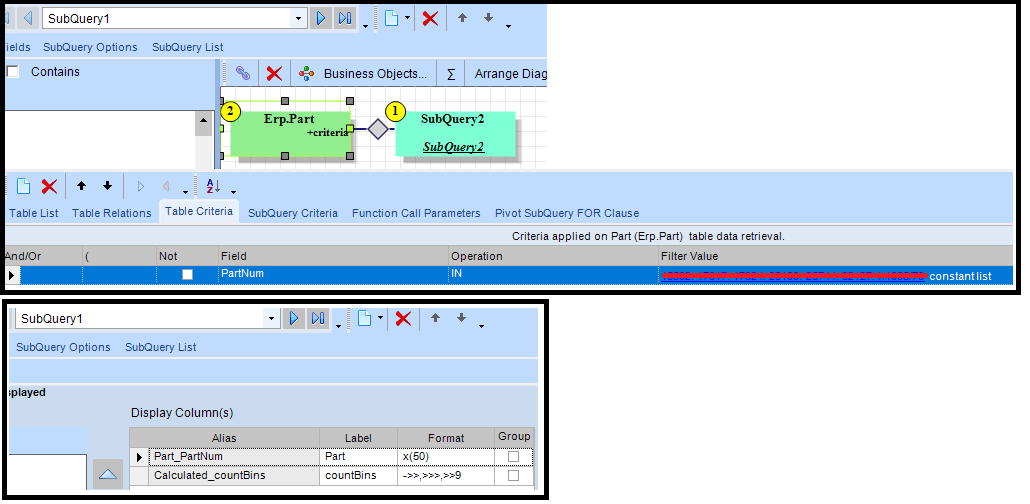1030x504 pixels.
Task: Select the SubQuery2 box title in diagram
Action: pyautogui.click(x=452, y=119)
